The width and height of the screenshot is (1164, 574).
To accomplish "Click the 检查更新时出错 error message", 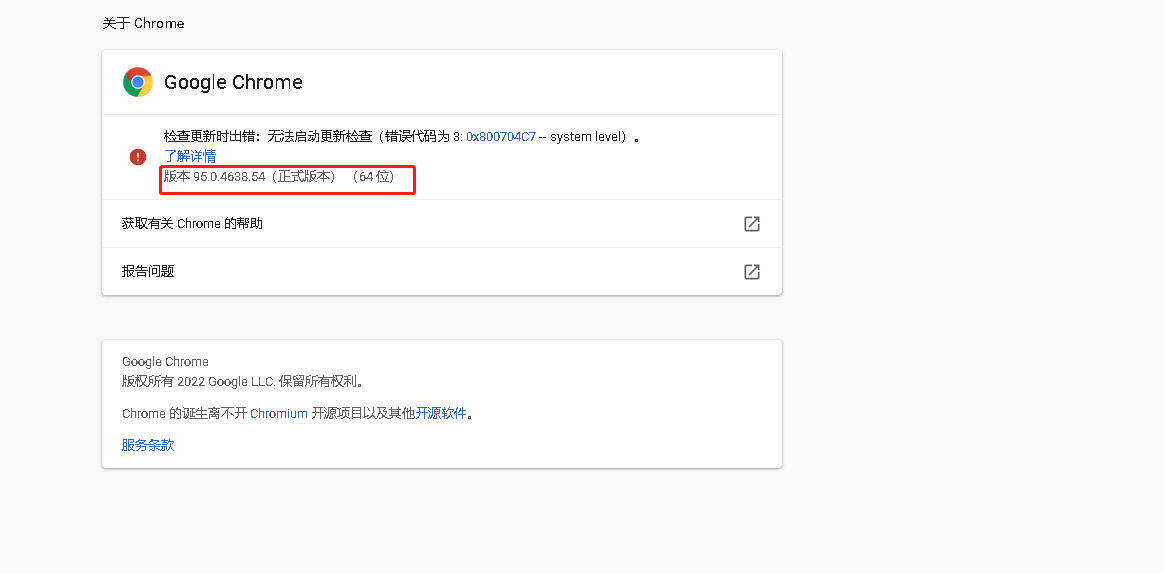I will 402,137.
